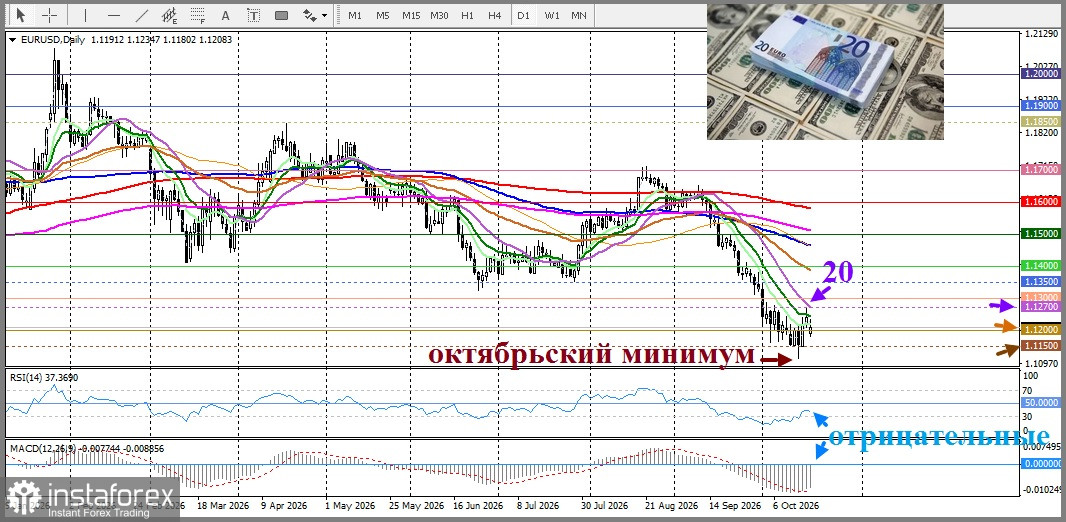Click the RSI(14) 37.3690 indicator label
The height and width of the screenshot is (522, 1066).
44,377
